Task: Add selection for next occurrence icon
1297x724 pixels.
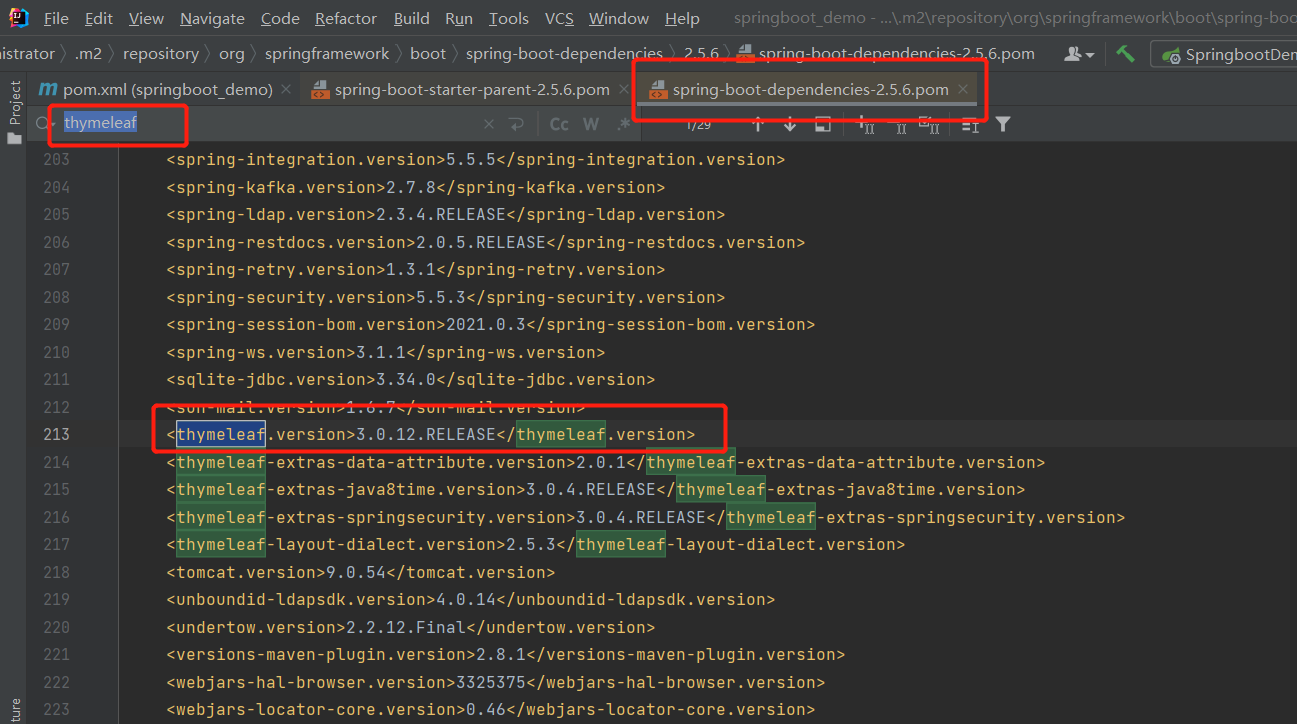Action: 865,124
